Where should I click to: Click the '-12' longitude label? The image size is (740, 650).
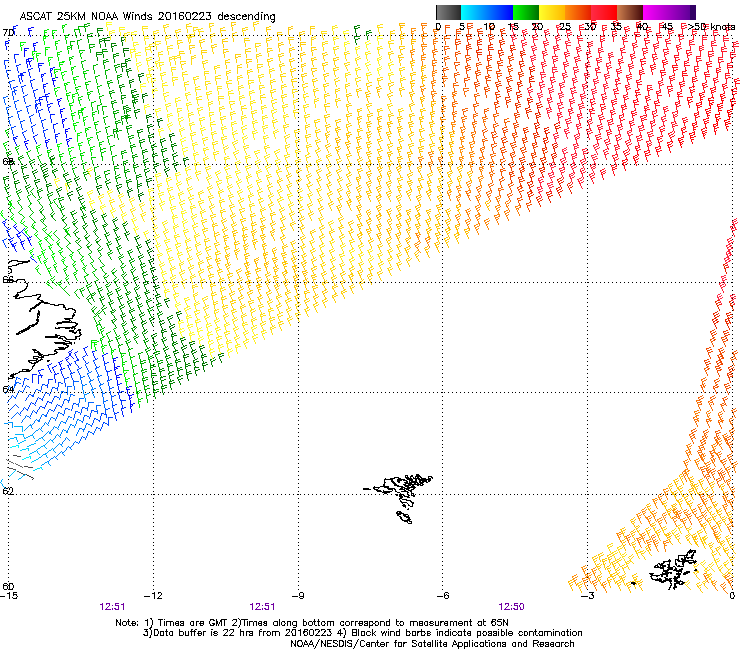click(x=153, y=596)
